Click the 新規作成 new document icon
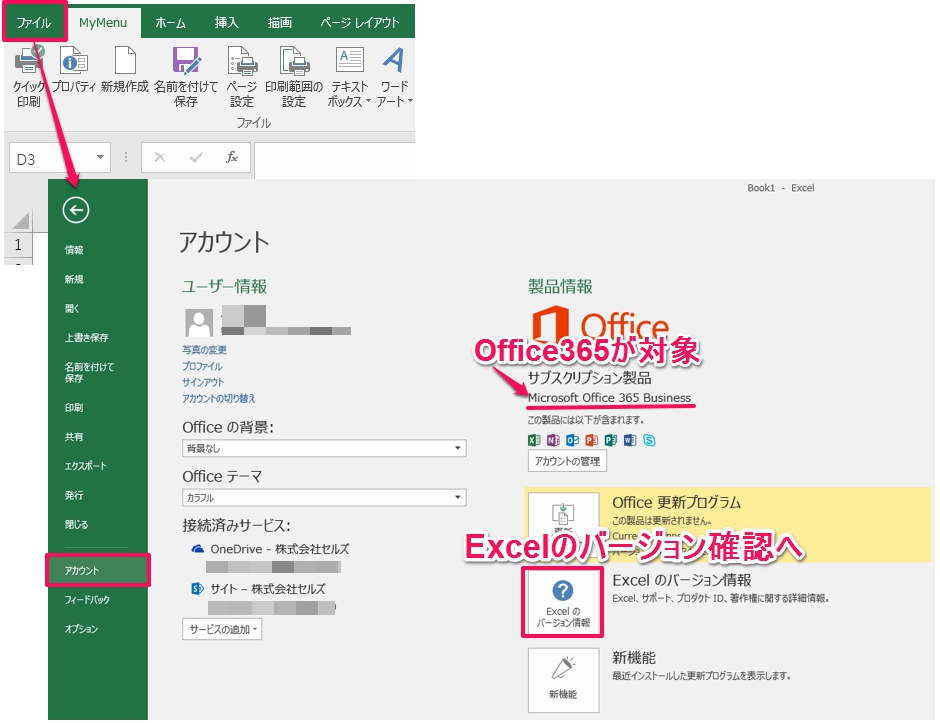940x723 pixels. point(125,71)
